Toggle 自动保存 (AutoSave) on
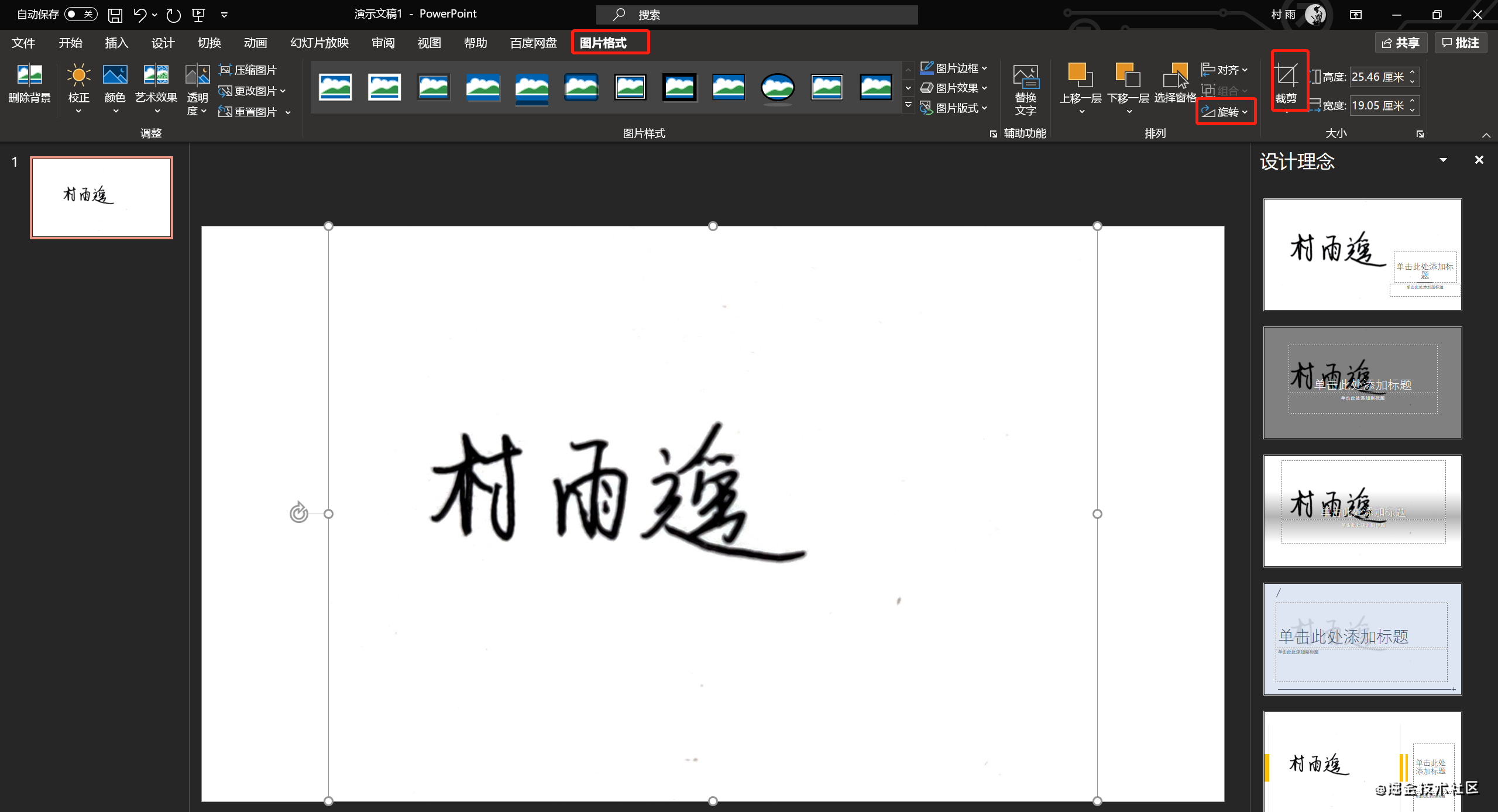 pos(80,14)
